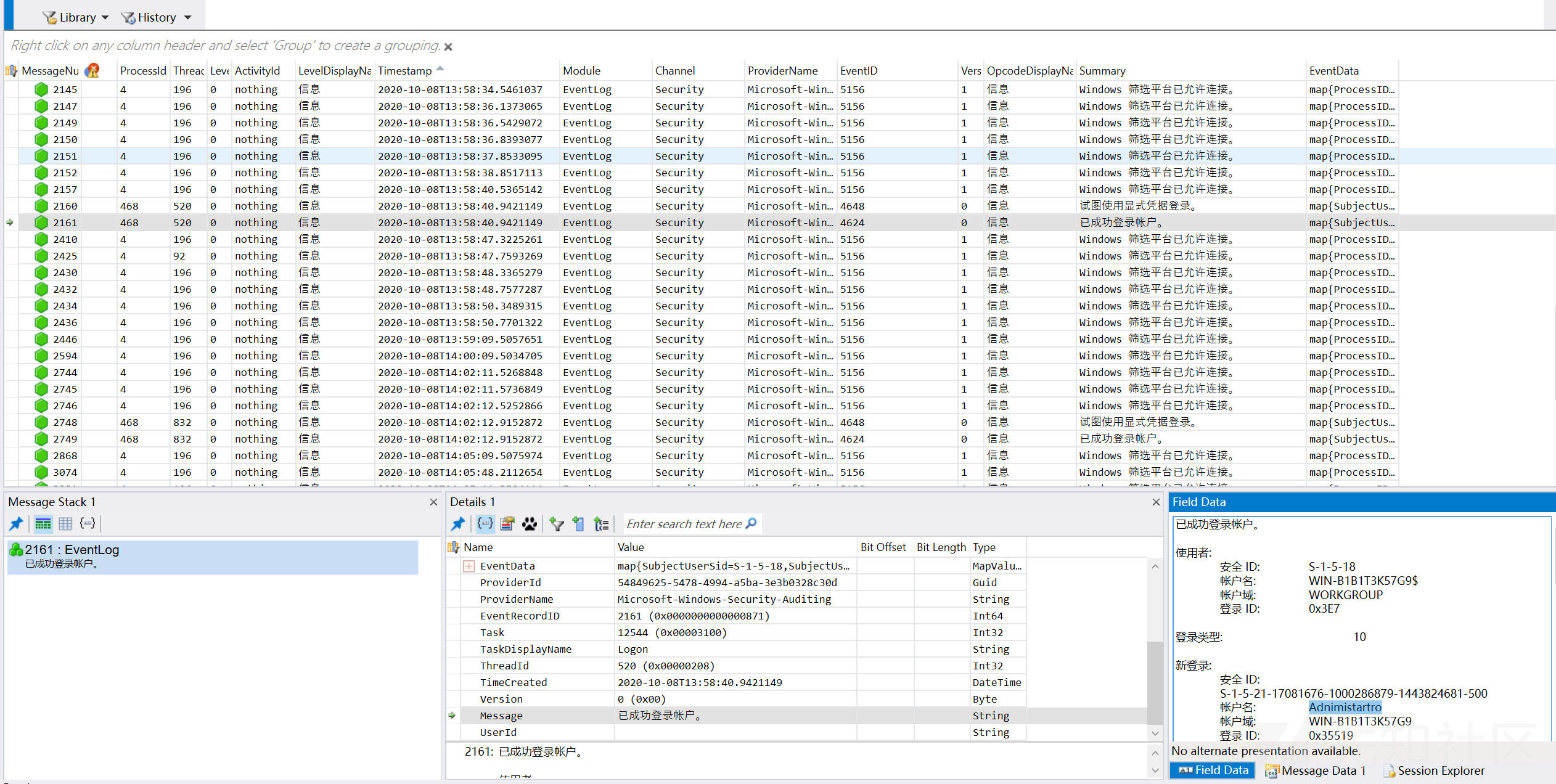Click the Field Data panel title bar
The image size is (1556, 784).
[x=1362, y=502]
